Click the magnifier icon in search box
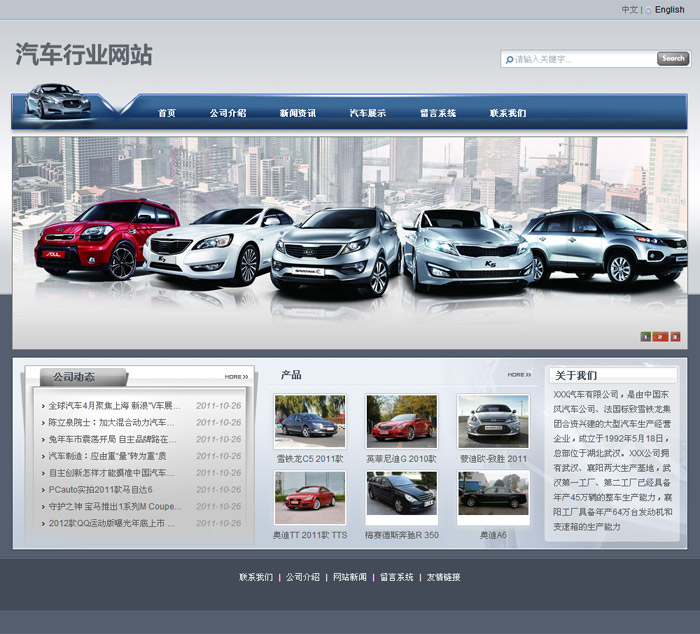The image size is (700, 634). [x=508, y=59]
